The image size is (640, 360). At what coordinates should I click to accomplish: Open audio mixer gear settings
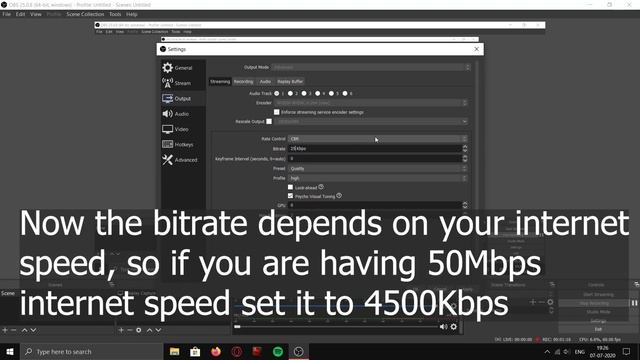coord(453,327)
